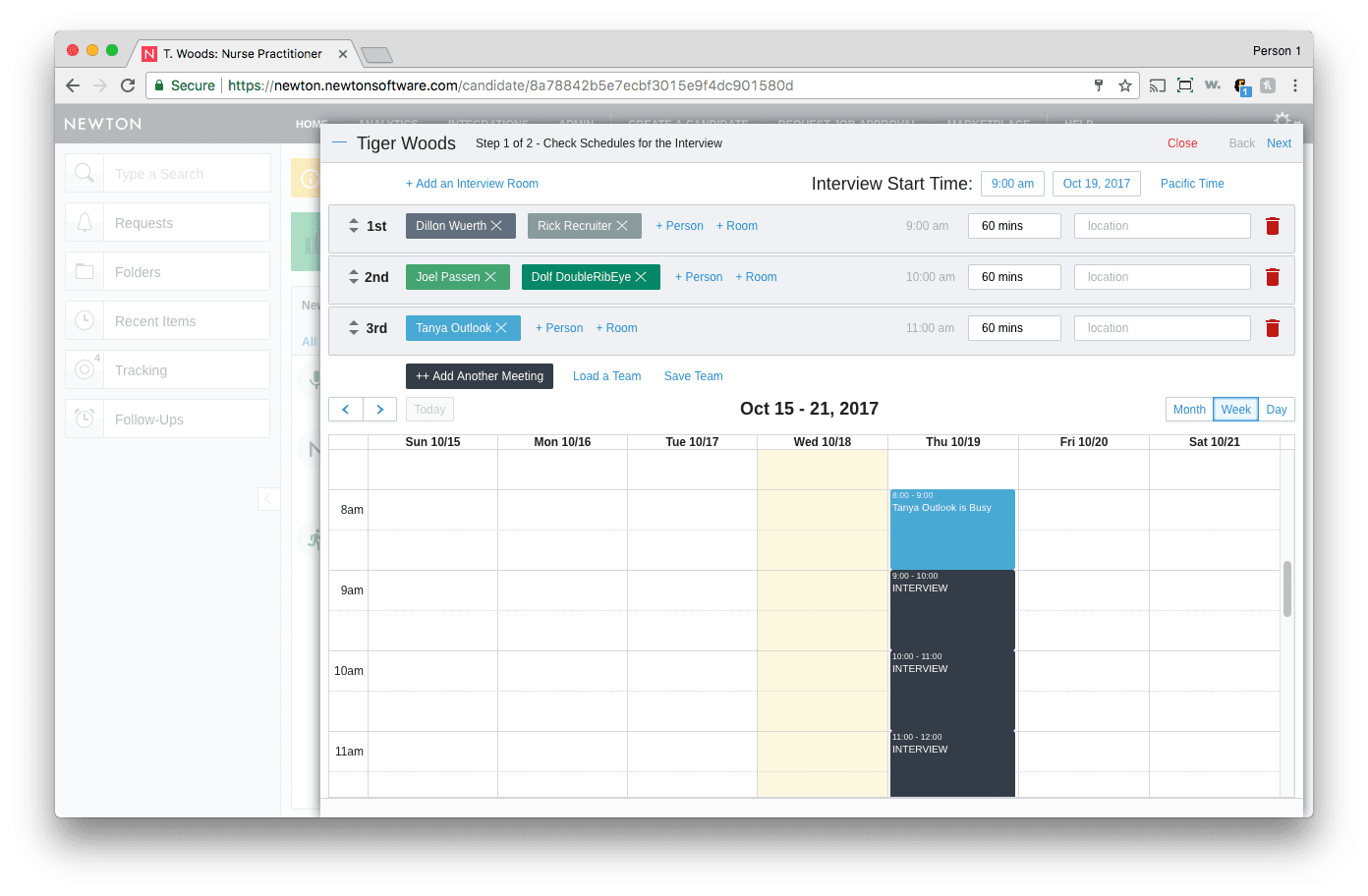Viewport: 1368px width, 896px height.
Task: Click Add Another Meeting button
Action: [480, 376]
